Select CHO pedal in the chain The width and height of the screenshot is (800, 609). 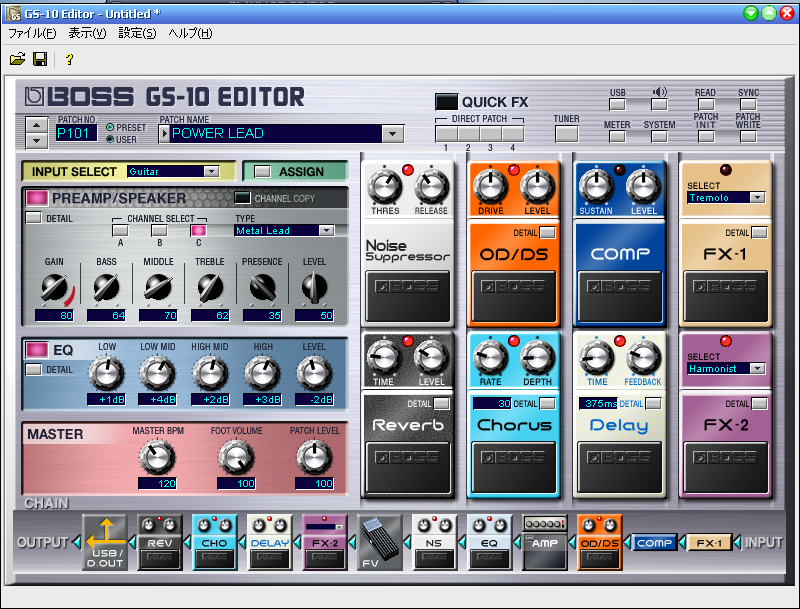(x=214, y=543)
